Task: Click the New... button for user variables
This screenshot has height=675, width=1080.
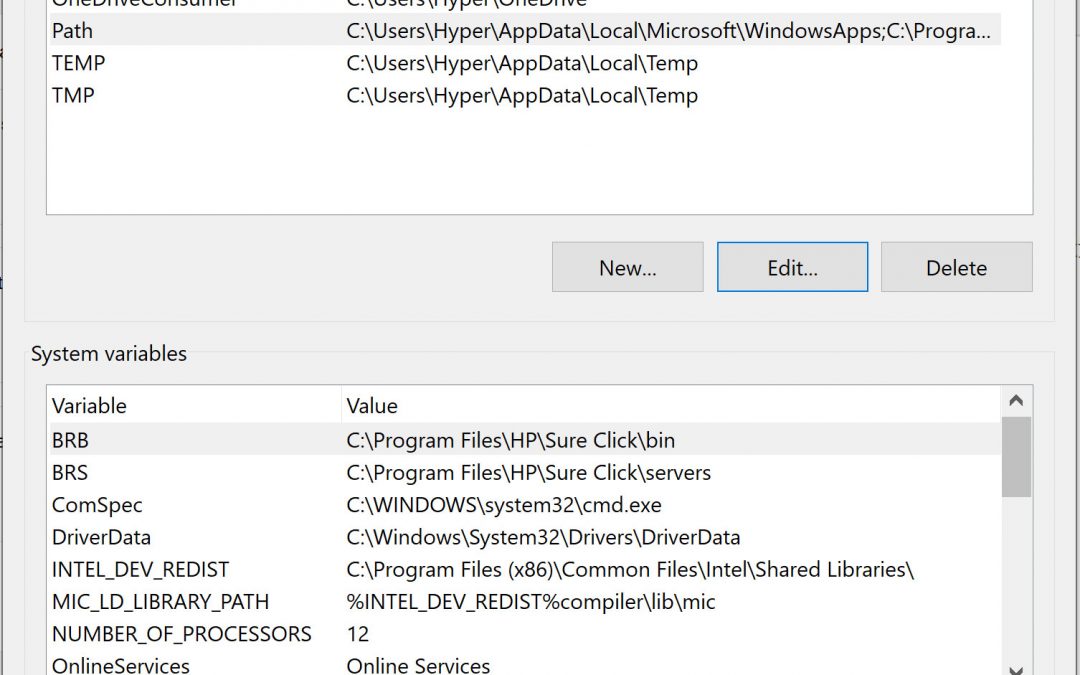Action: [x=627, y=267]
